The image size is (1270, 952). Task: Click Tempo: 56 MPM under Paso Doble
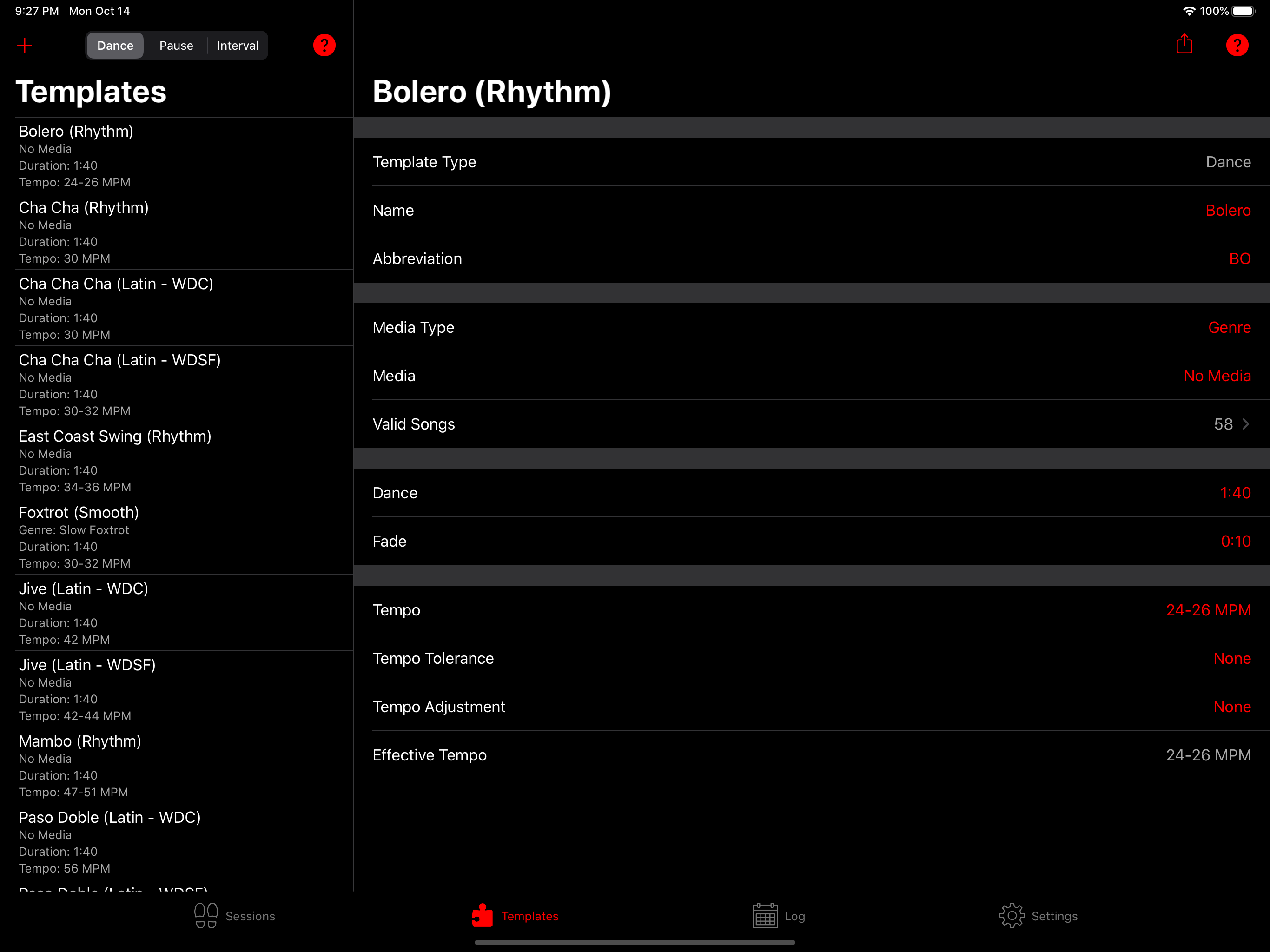click(x=64, y=869)
